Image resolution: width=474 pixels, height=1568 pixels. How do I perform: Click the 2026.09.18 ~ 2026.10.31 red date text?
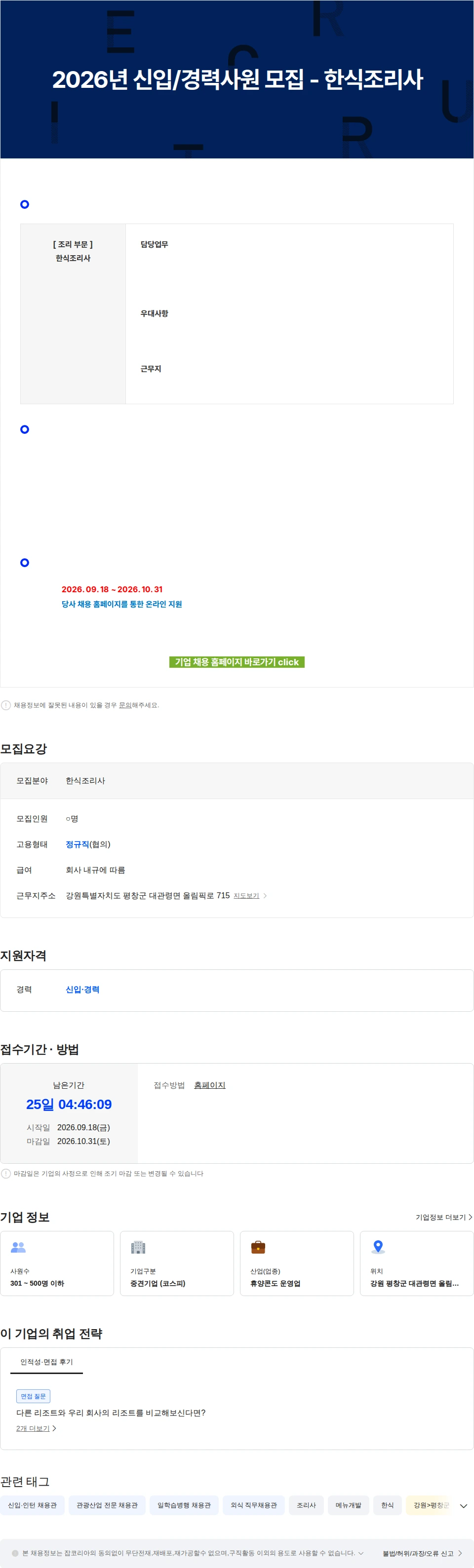point(112,589)
